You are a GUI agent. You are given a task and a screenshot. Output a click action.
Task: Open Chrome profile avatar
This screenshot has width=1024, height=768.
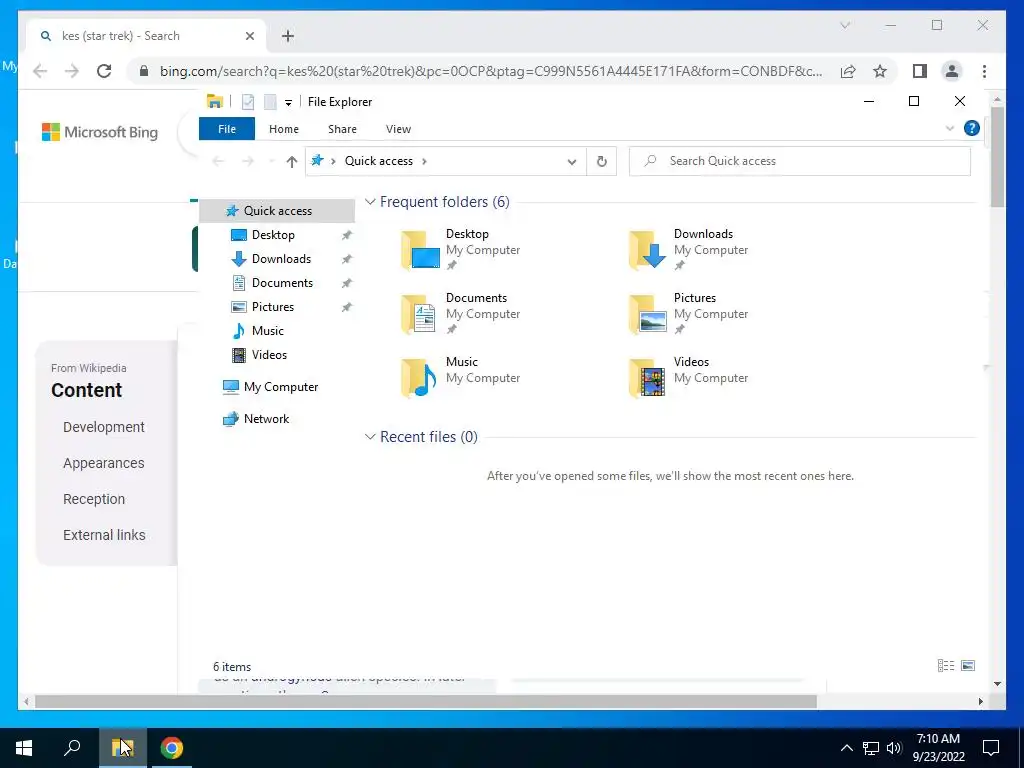pyautogui.click(x=952, y=71)
